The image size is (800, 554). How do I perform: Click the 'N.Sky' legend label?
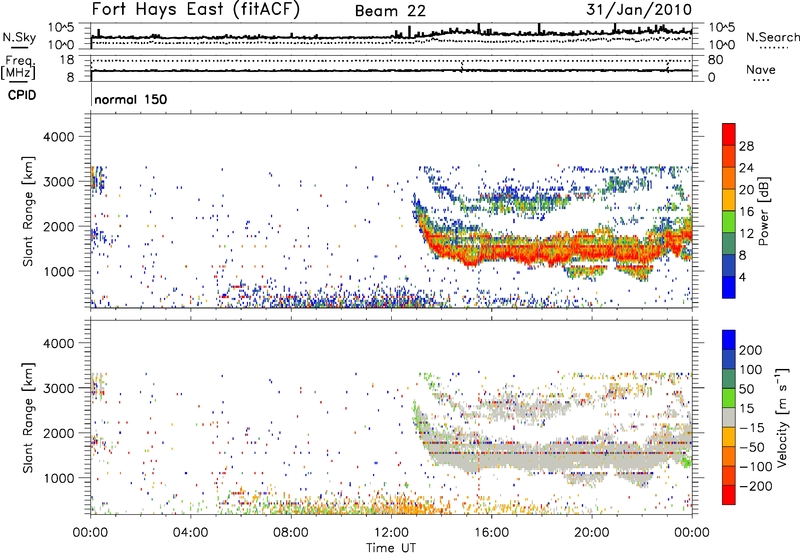click(x=19, y=37)
